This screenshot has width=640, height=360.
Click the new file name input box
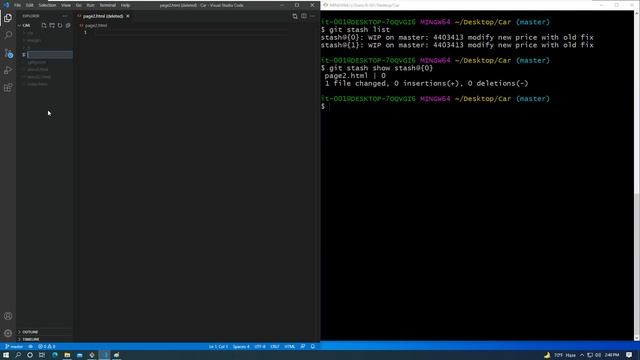coord(50,55)
